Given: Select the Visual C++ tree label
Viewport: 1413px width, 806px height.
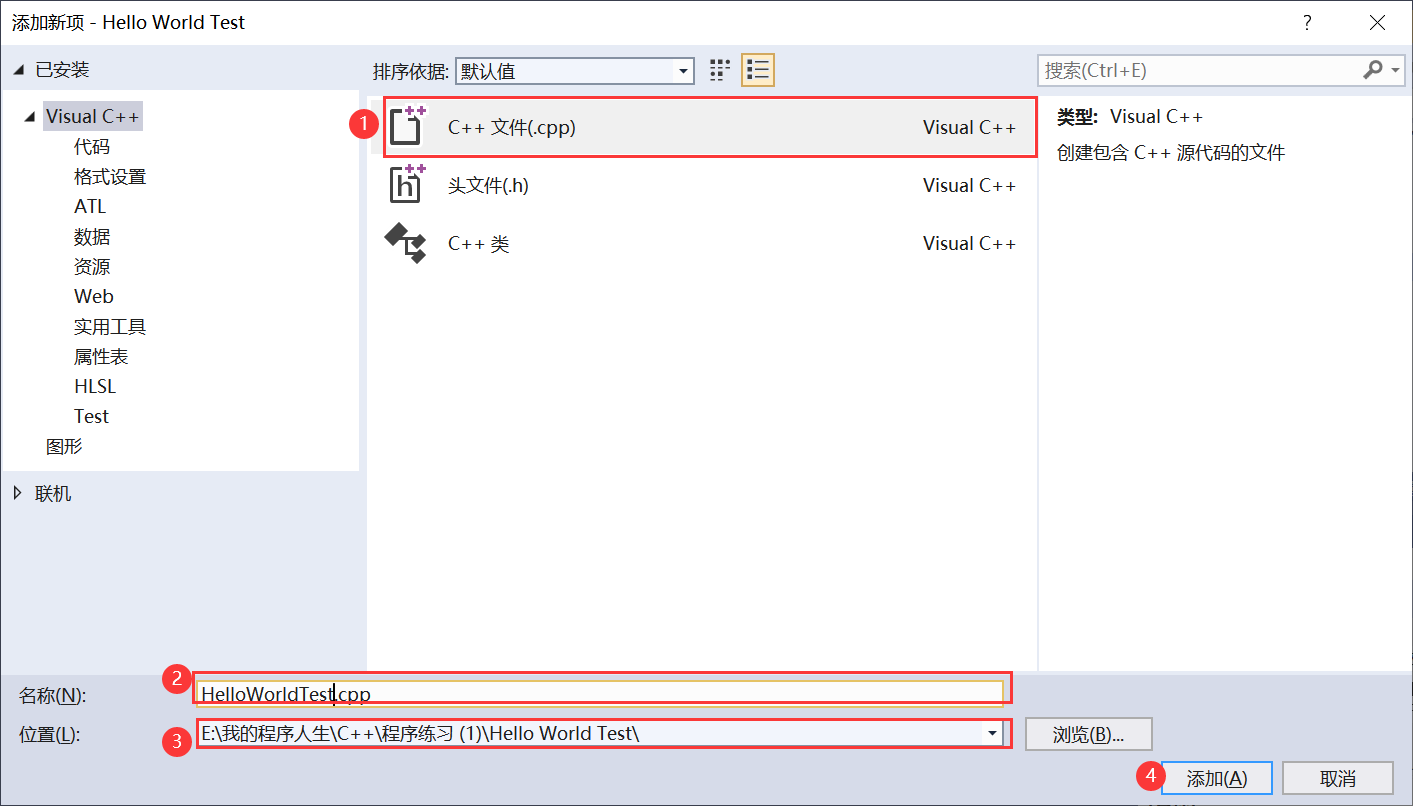Looking at the screenshot, I should click(x=92, y=117).
